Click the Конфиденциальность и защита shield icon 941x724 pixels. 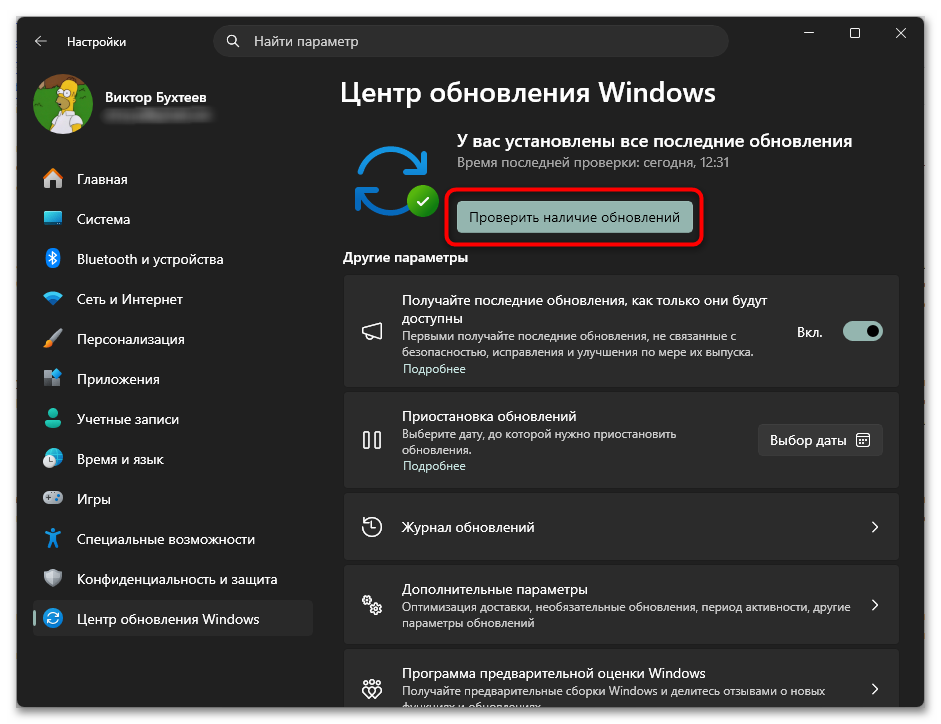[x=53, y=579]
